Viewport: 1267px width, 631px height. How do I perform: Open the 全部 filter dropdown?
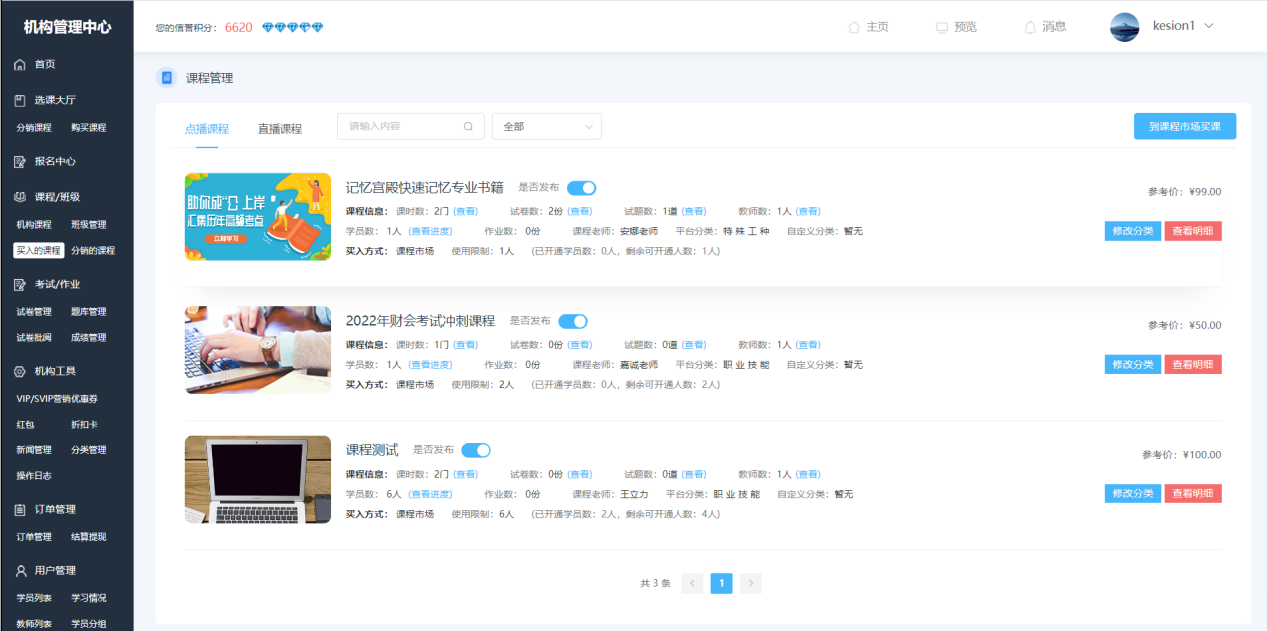tap(546, 126)
